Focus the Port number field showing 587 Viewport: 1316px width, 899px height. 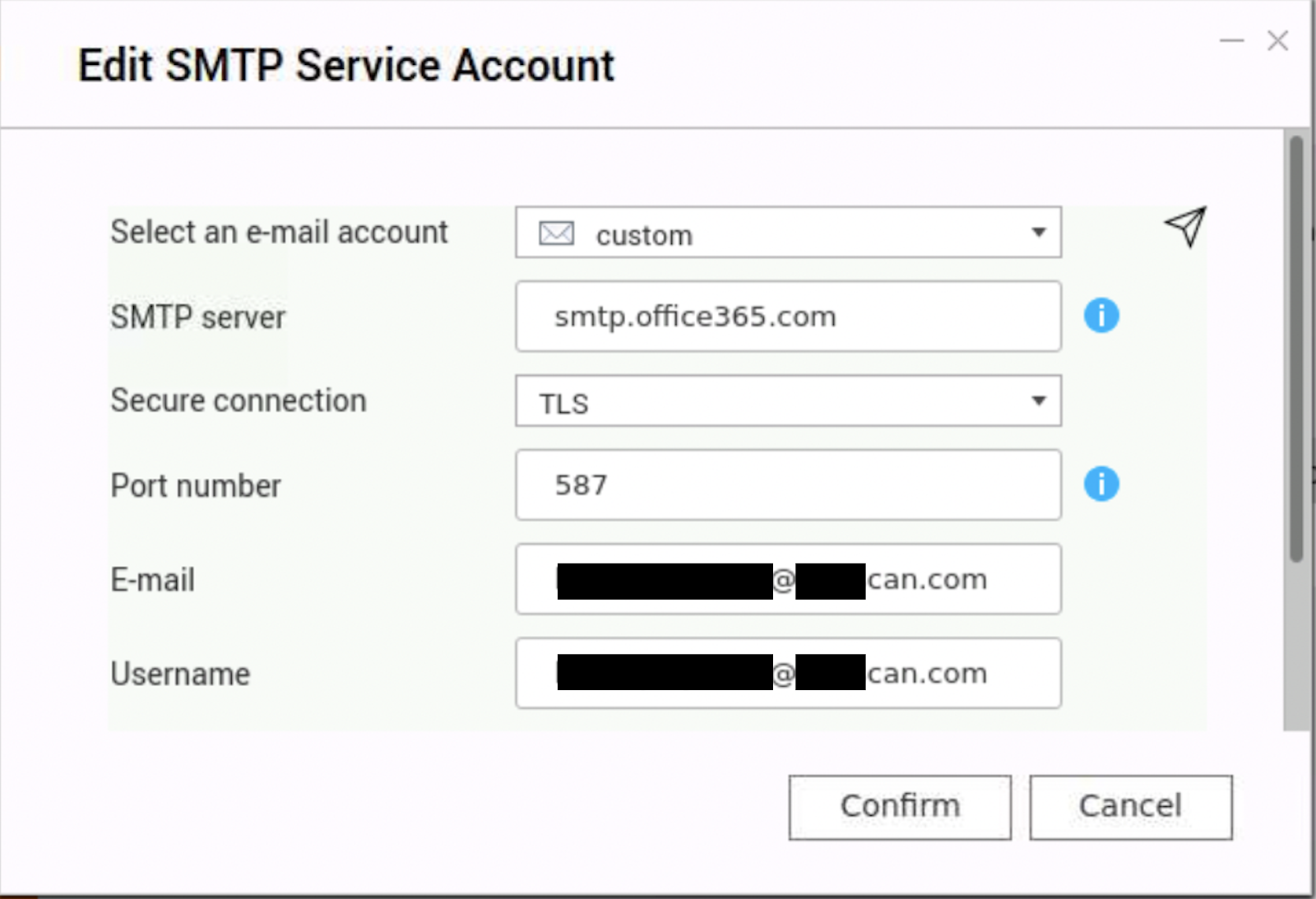(x=788, y=484)
